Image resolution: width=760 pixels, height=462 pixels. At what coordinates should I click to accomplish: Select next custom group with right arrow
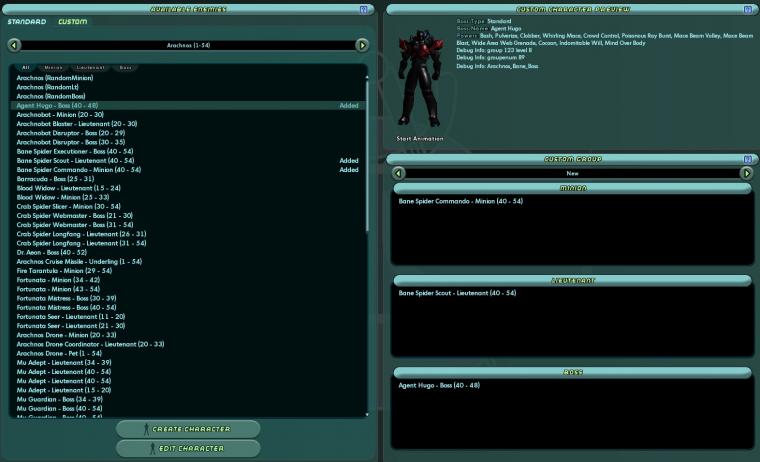[746, 173]
